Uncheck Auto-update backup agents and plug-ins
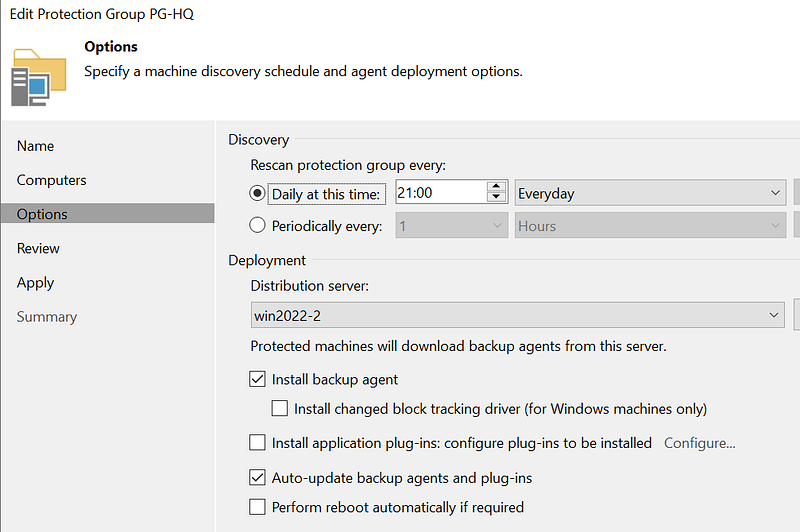 (258, 478)
